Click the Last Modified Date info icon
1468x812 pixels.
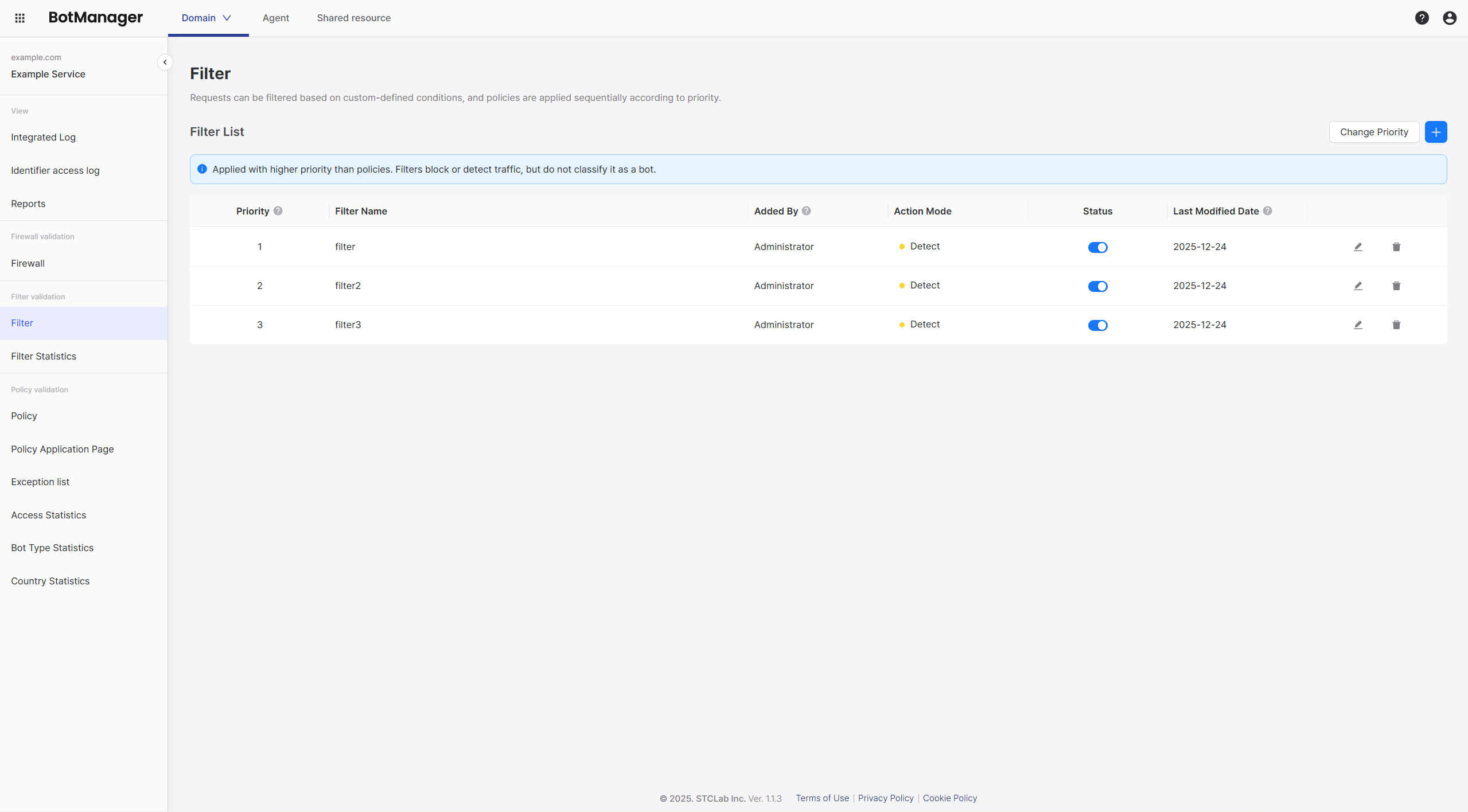pos(1268,210)
